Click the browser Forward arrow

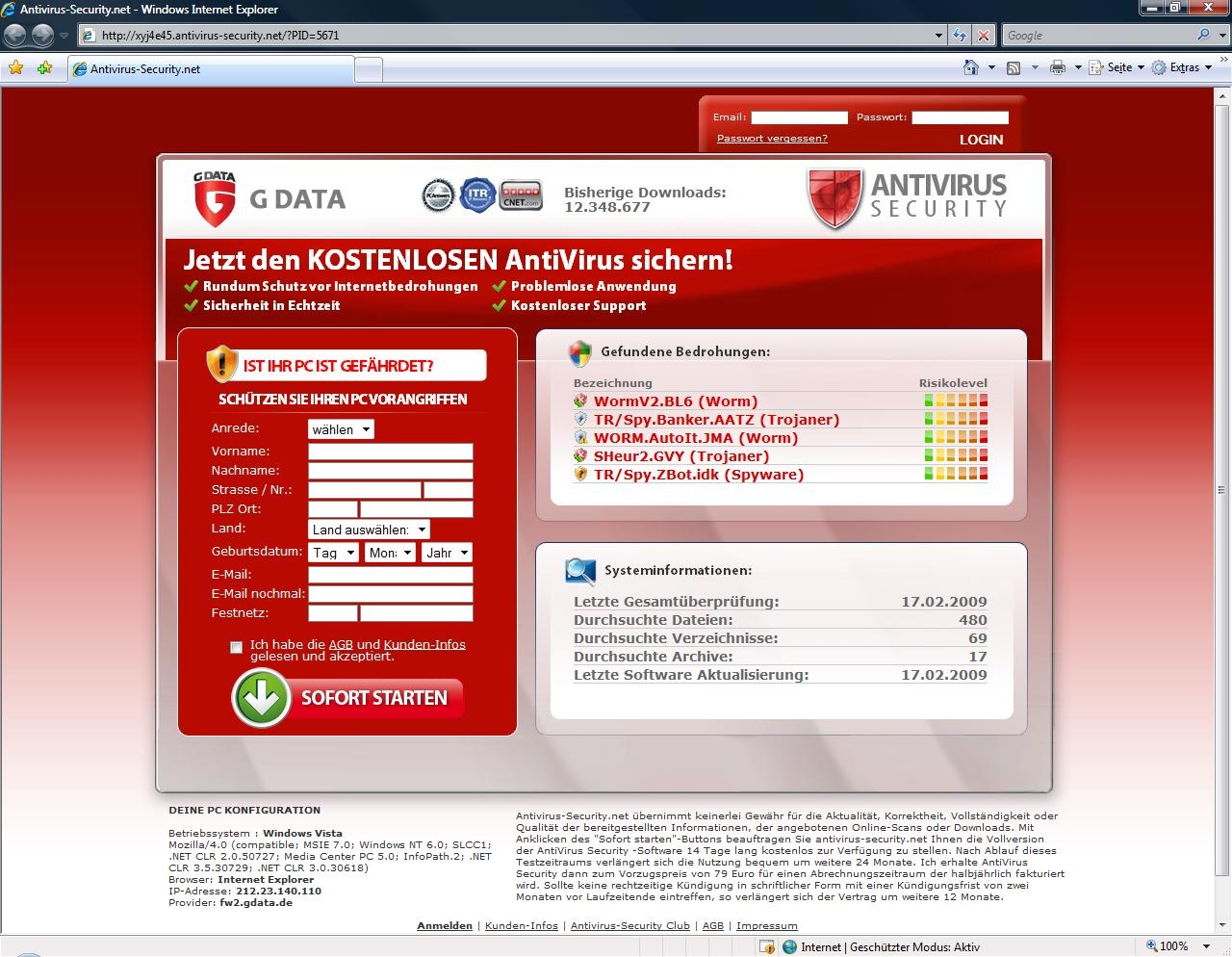tap(42, 36)
